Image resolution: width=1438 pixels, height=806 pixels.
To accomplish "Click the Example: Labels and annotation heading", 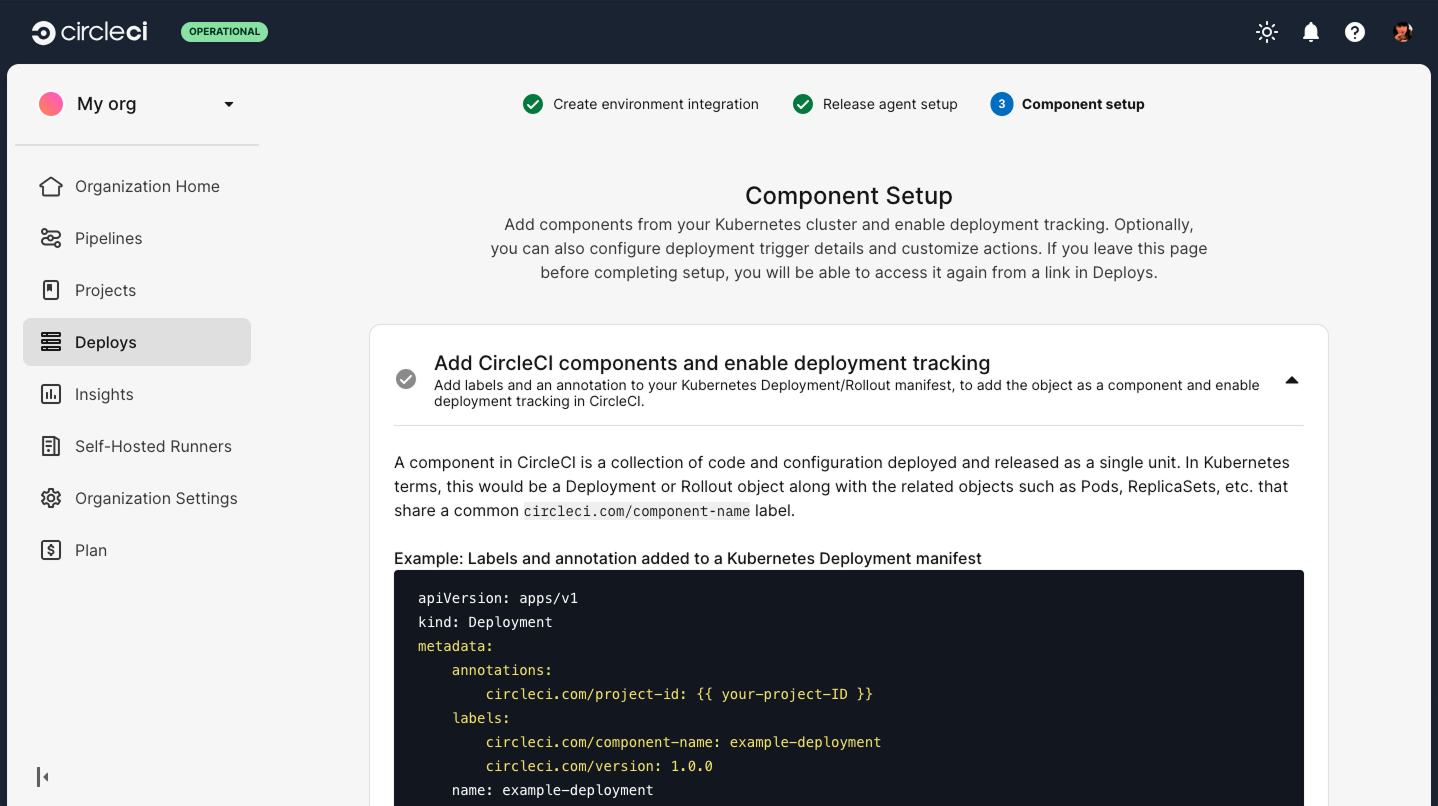I will [x=688, y=558].
